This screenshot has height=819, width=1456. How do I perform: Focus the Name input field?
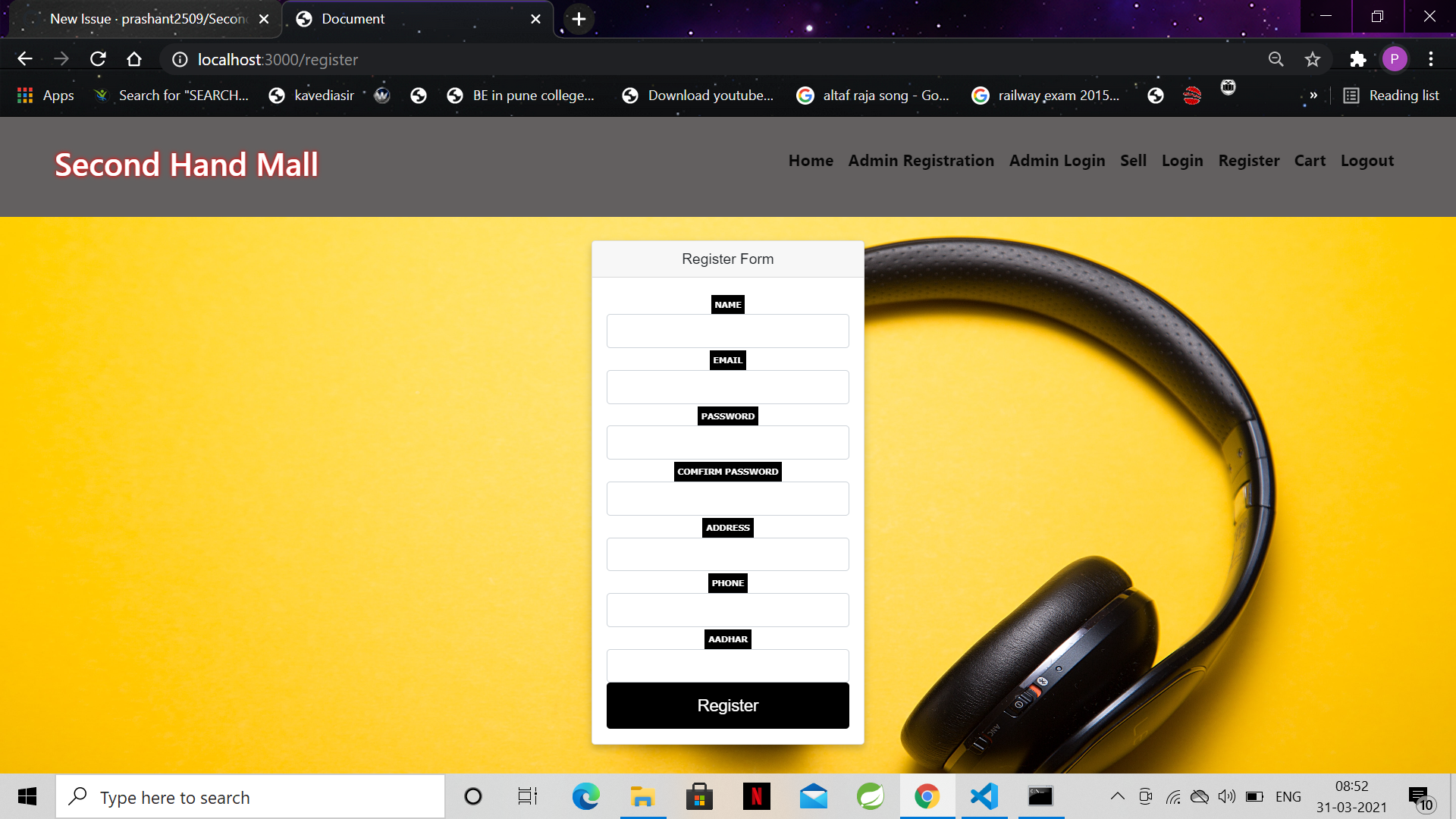point(728,331)
